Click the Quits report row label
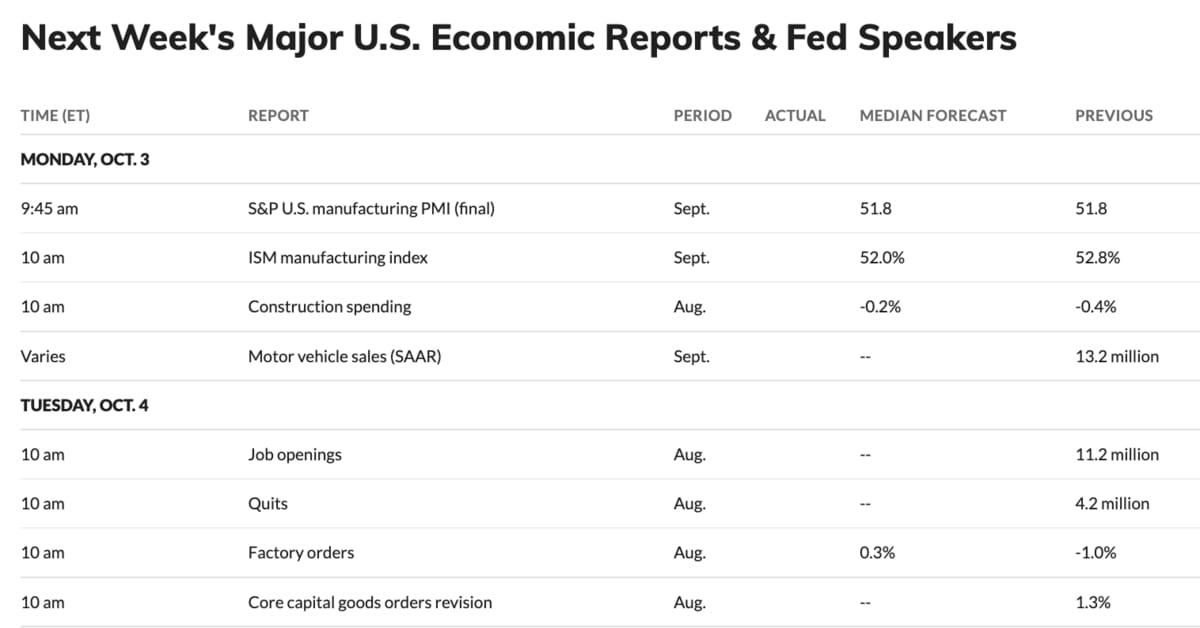This screenshot has width=1200, height=628. pos(267,504)
